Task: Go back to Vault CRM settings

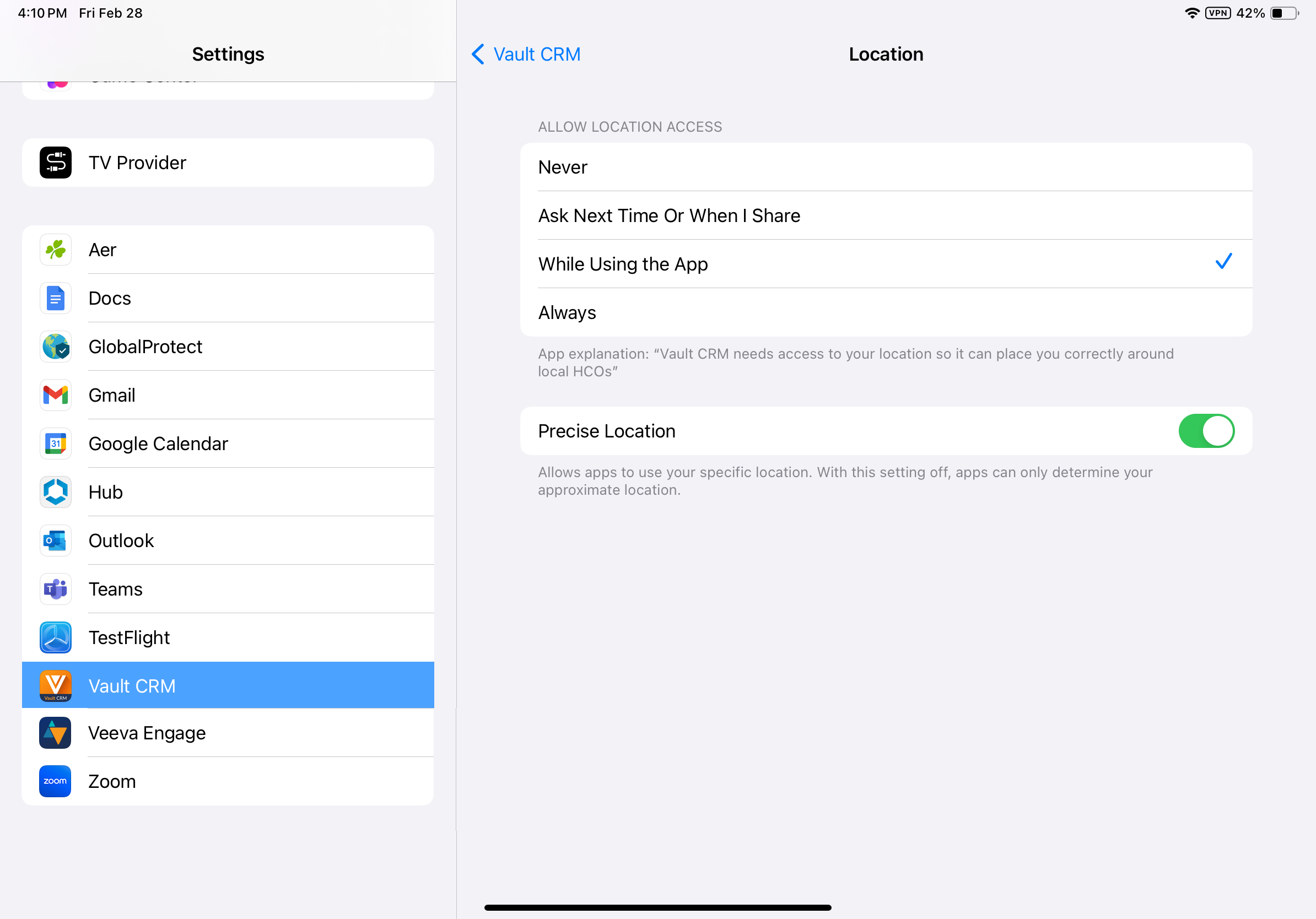Action: point(526,55)
